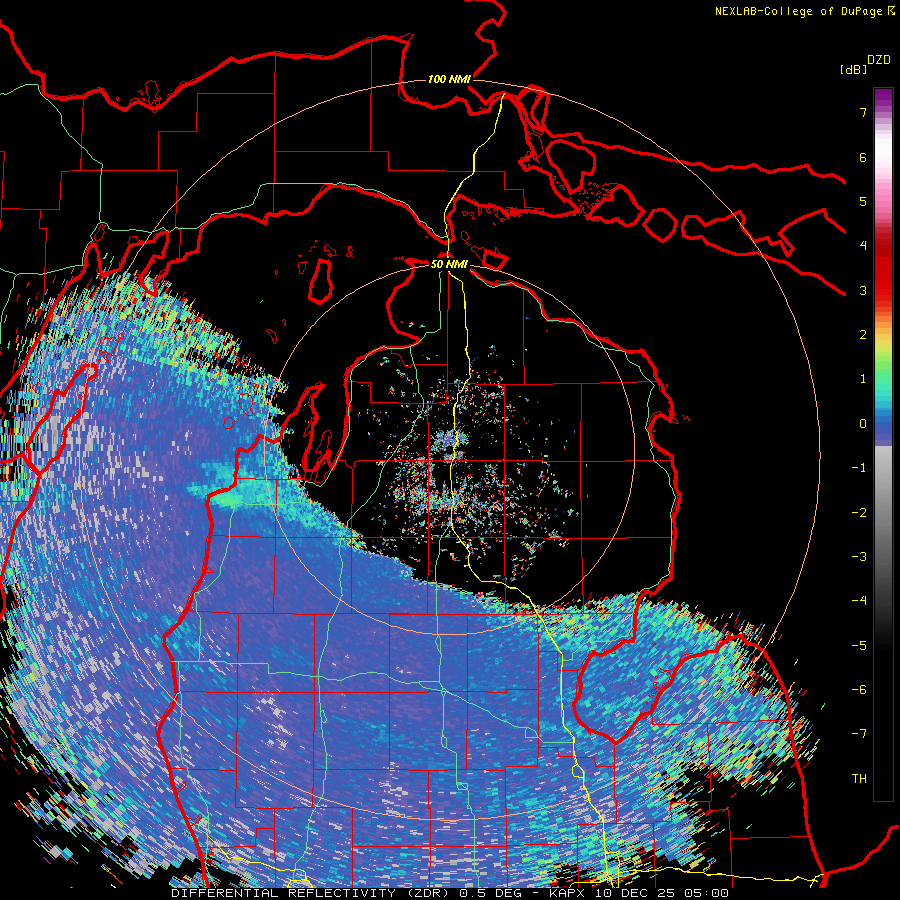Viewport: 900px width, 900px height.
Task: Click the ZDR color scale bar
Action: point(883,444)
